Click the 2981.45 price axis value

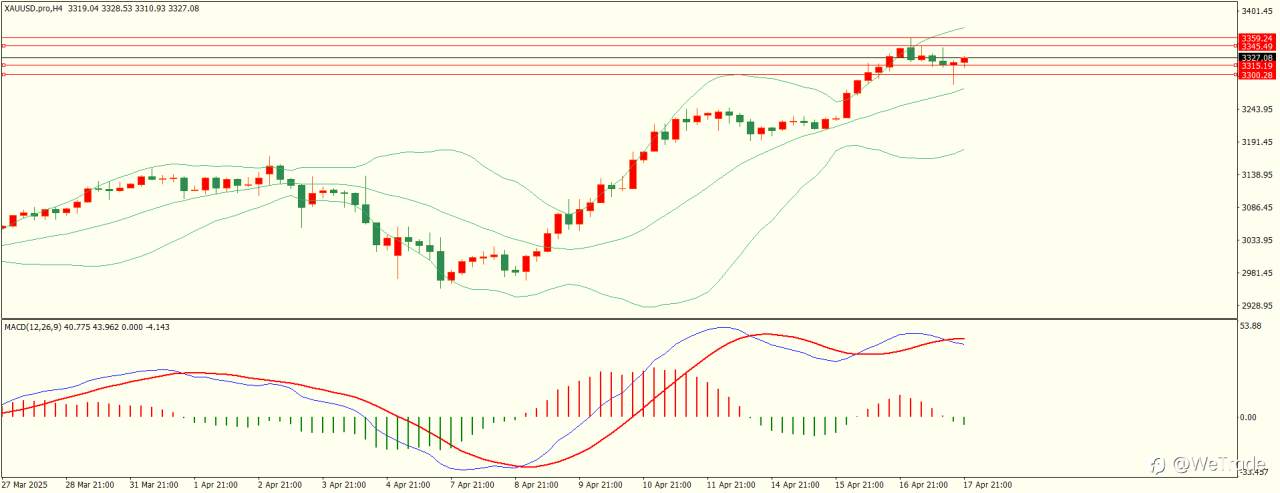pos(1256,273)
